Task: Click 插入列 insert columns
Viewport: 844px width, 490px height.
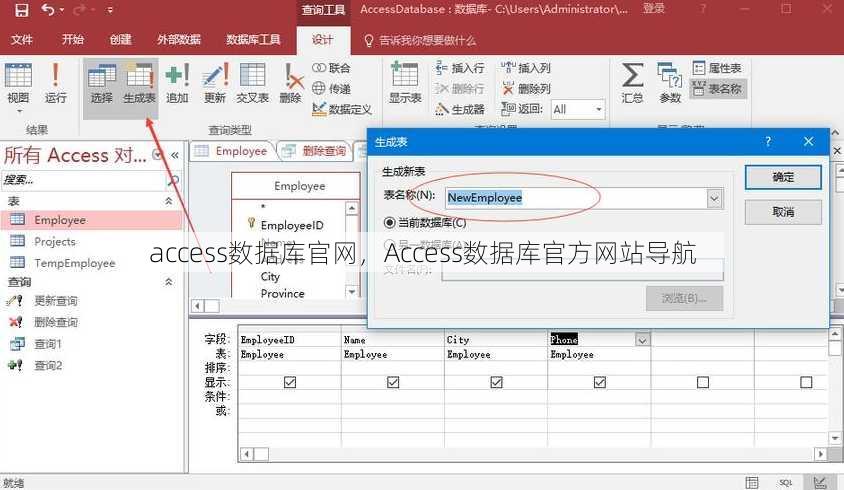Action: click(526, 68)
